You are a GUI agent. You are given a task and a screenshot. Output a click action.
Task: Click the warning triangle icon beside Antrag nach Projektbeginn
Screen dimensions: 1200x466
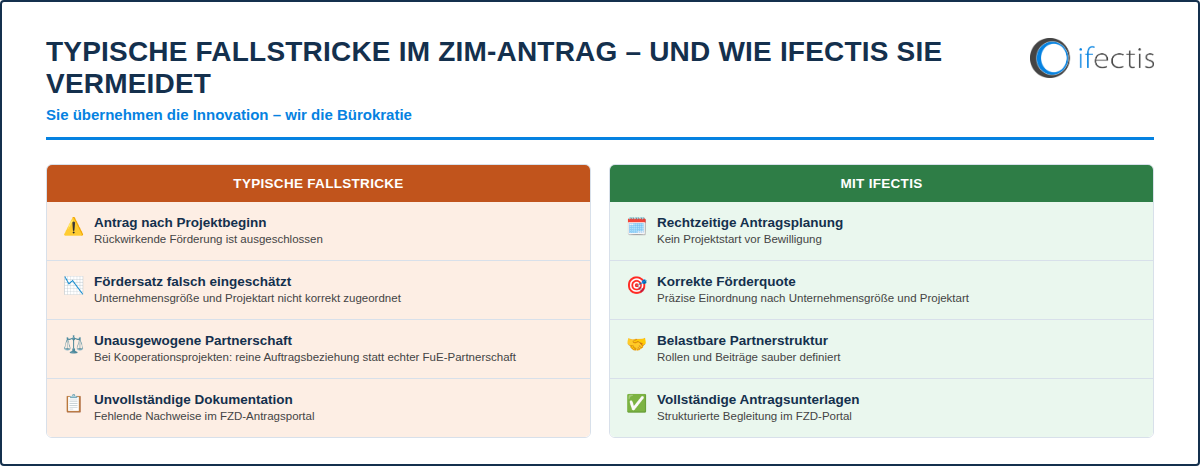[x=73, y=227]
